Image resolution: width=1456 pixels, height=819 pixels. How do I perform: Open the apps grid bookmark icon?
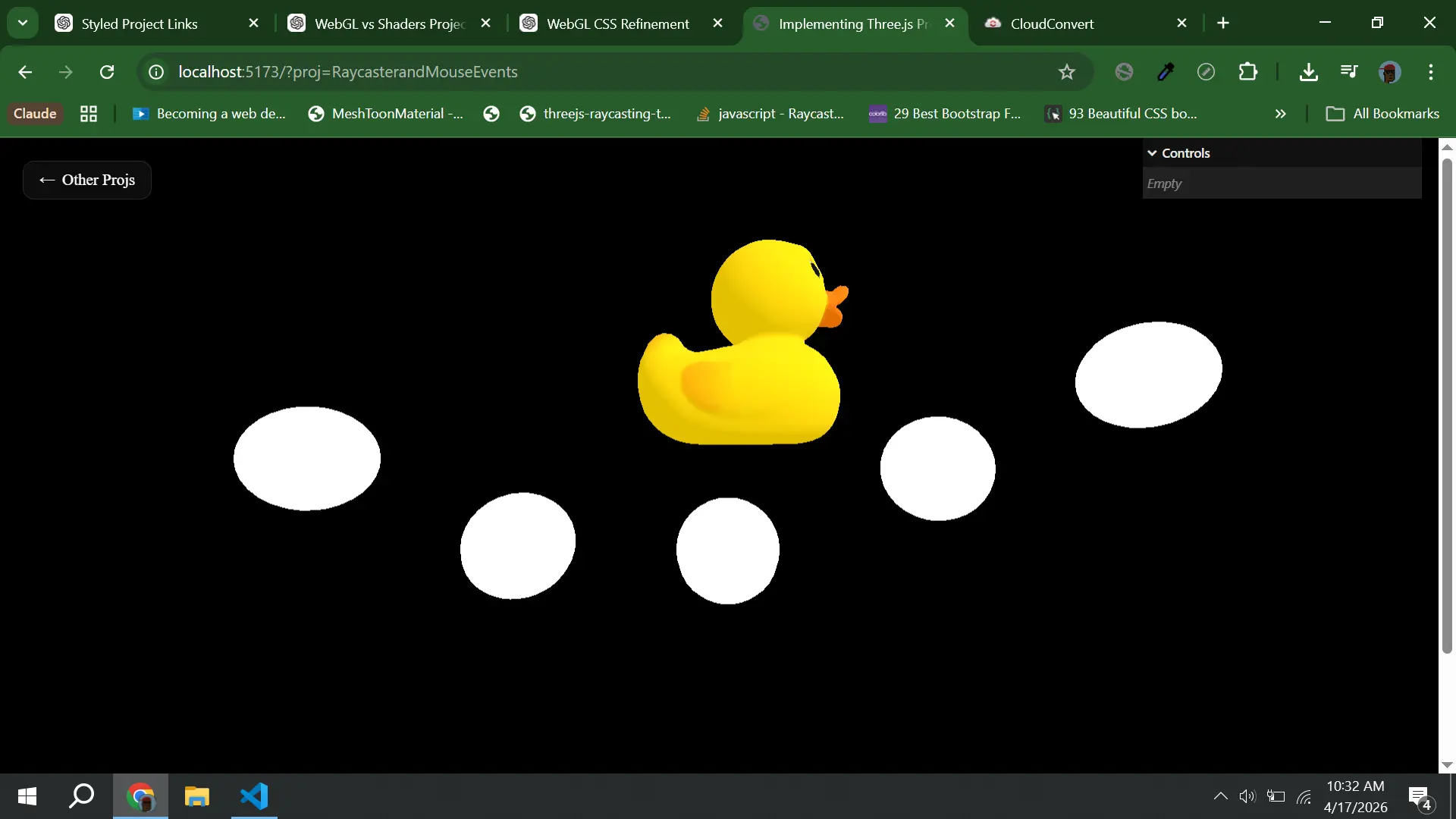coord(89,114)
